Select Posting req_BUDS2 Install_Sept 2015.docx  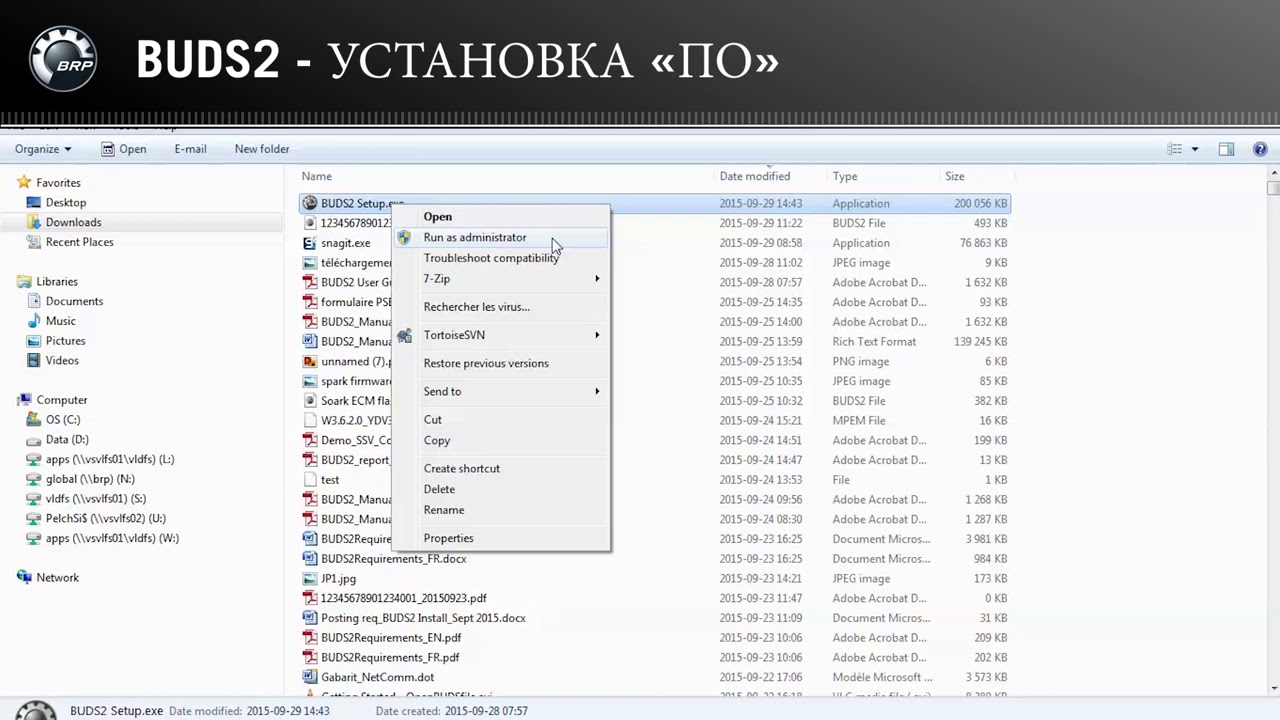pyautogui.click(x=655, y=618)
